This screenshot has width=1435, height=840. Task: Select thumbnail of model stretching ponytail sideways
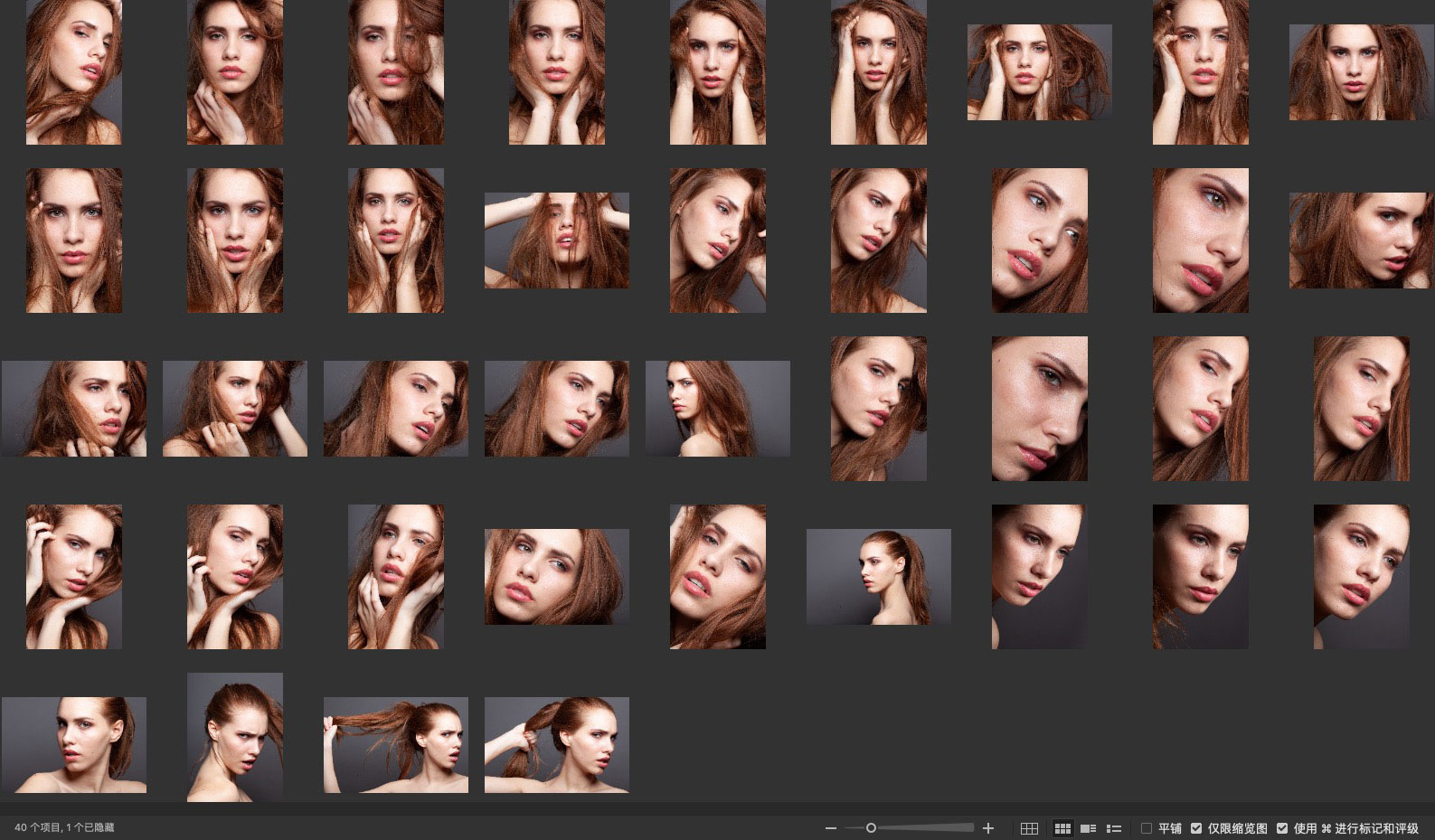pyautogui.click(x=395, y=745)
